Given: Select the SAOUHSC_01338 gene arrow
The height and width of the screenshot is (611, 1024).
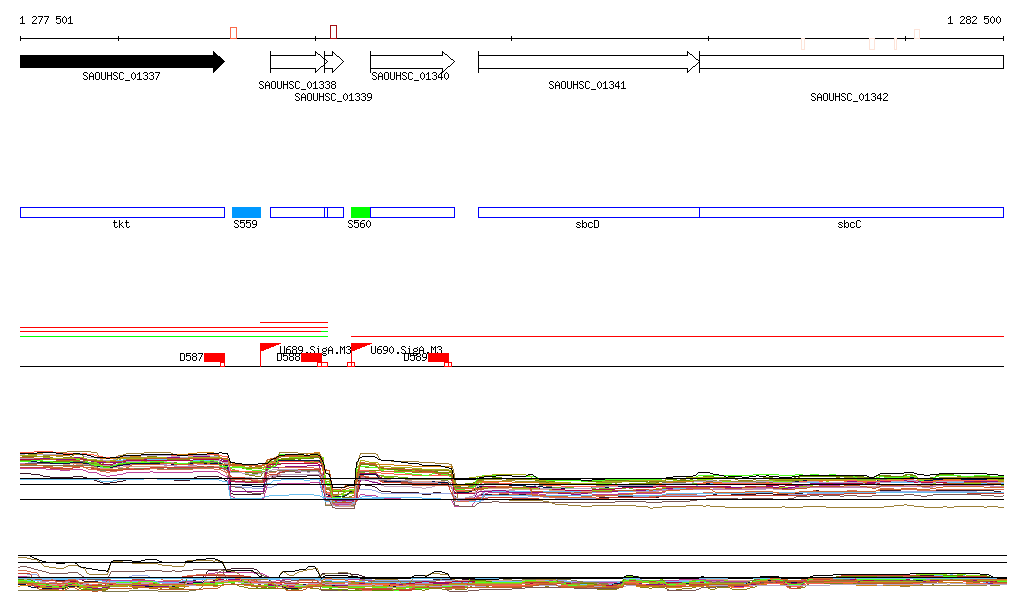Looking at the screenshot, I should (291, 62).
